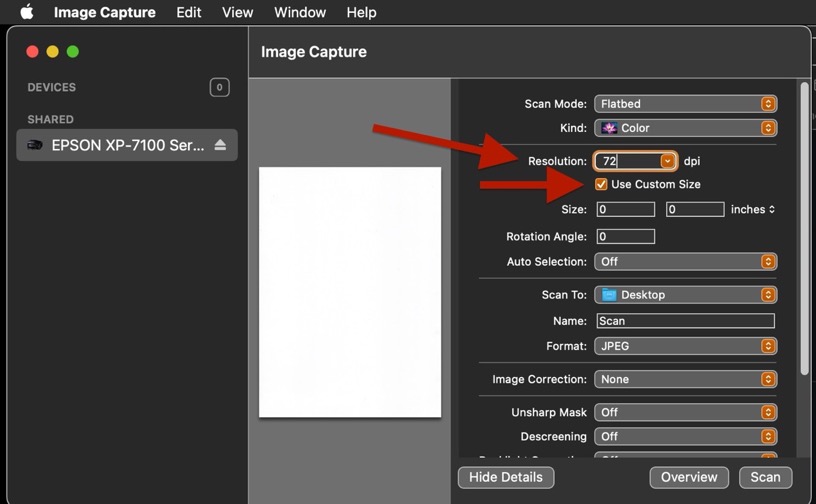Click the SHARED section header
The width and height of the screenshot is (816, 504).
pos(50,119)
